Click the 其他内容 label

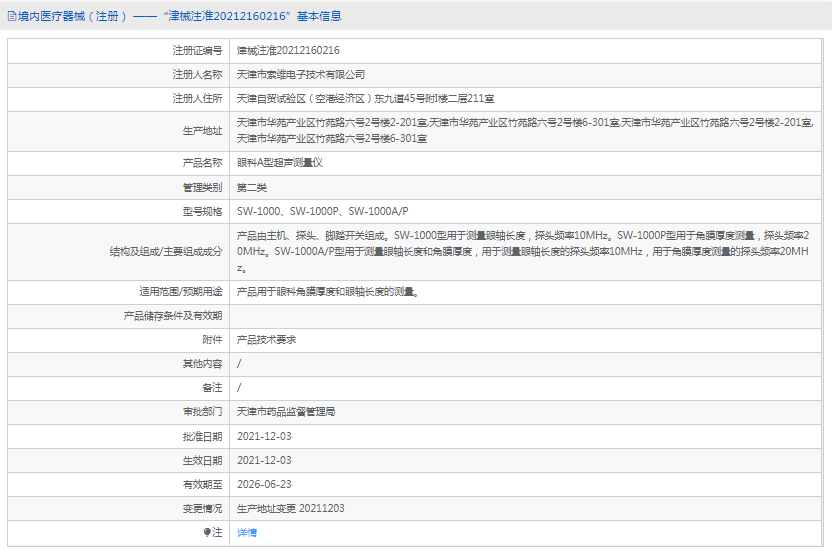coord(202,364)
